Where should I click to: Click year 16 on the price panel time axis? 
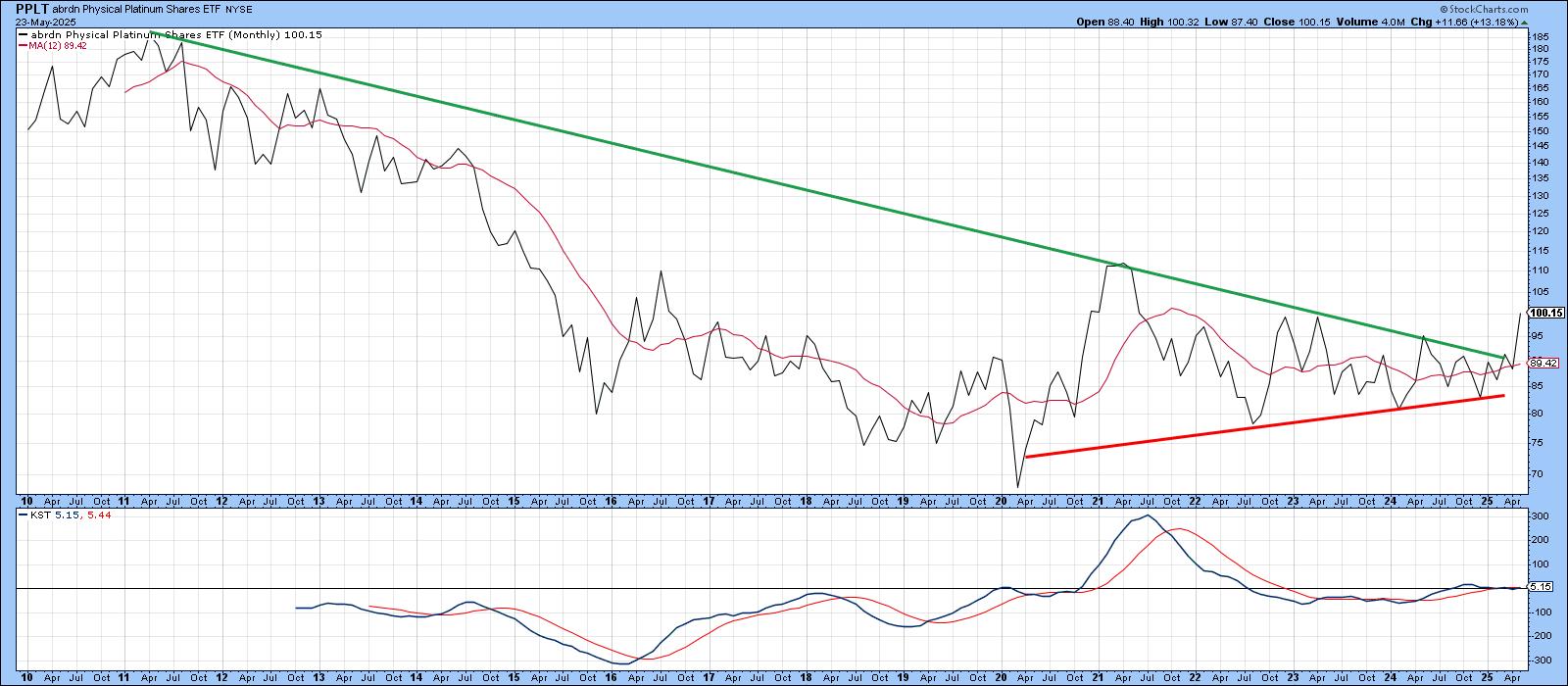[x=611, y=500]
